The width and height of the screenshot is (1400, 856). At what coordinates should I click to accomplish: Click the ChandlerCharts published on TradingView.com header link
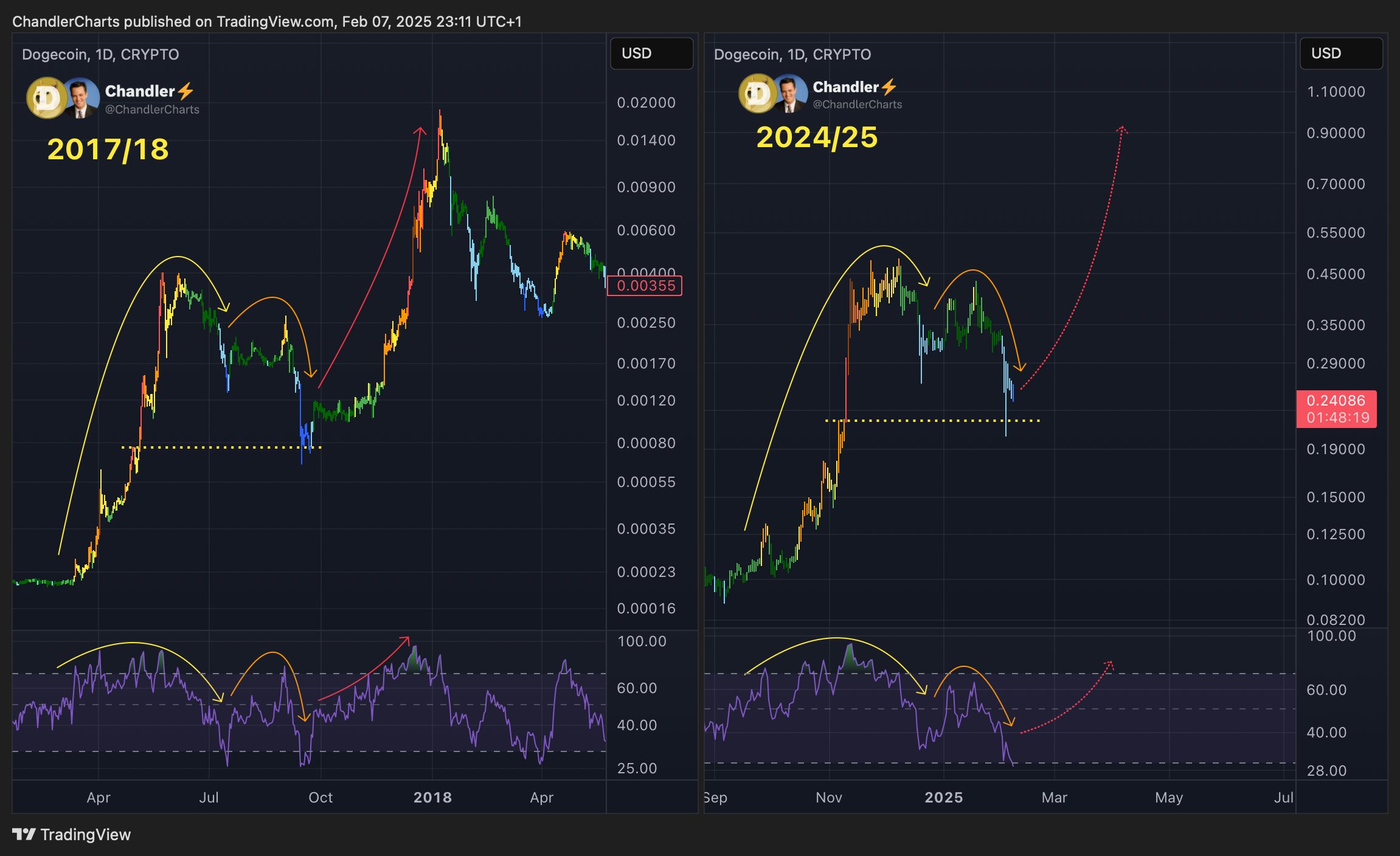[x=268, y=21]
